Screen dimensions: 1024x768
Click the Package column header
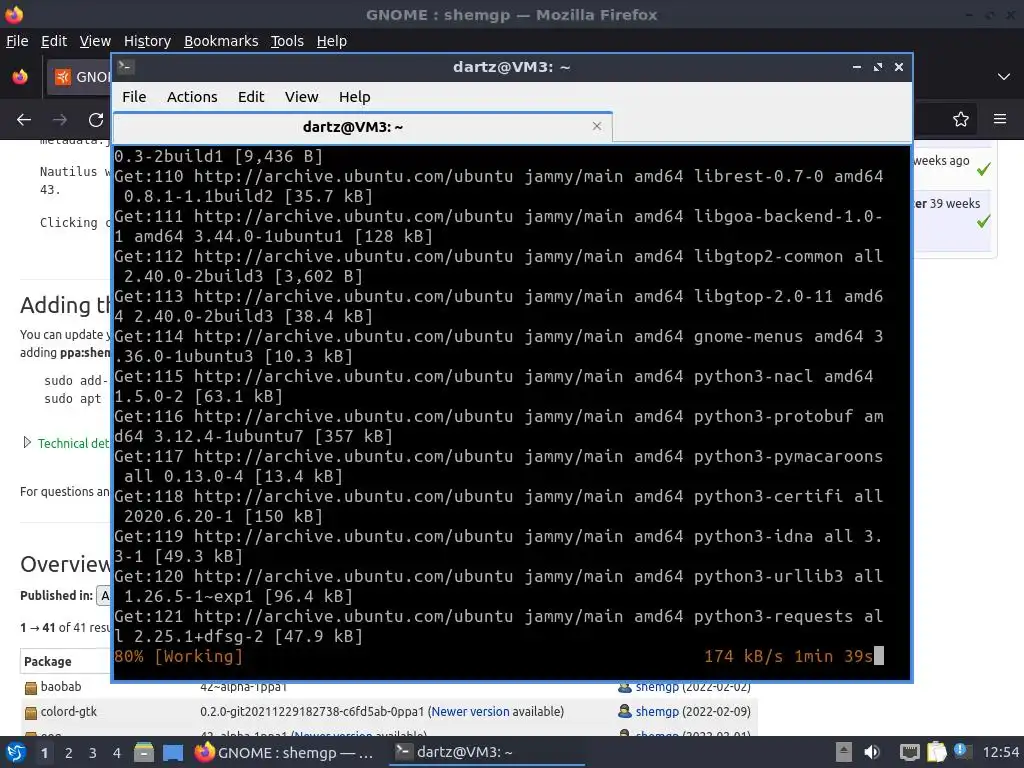48,662
